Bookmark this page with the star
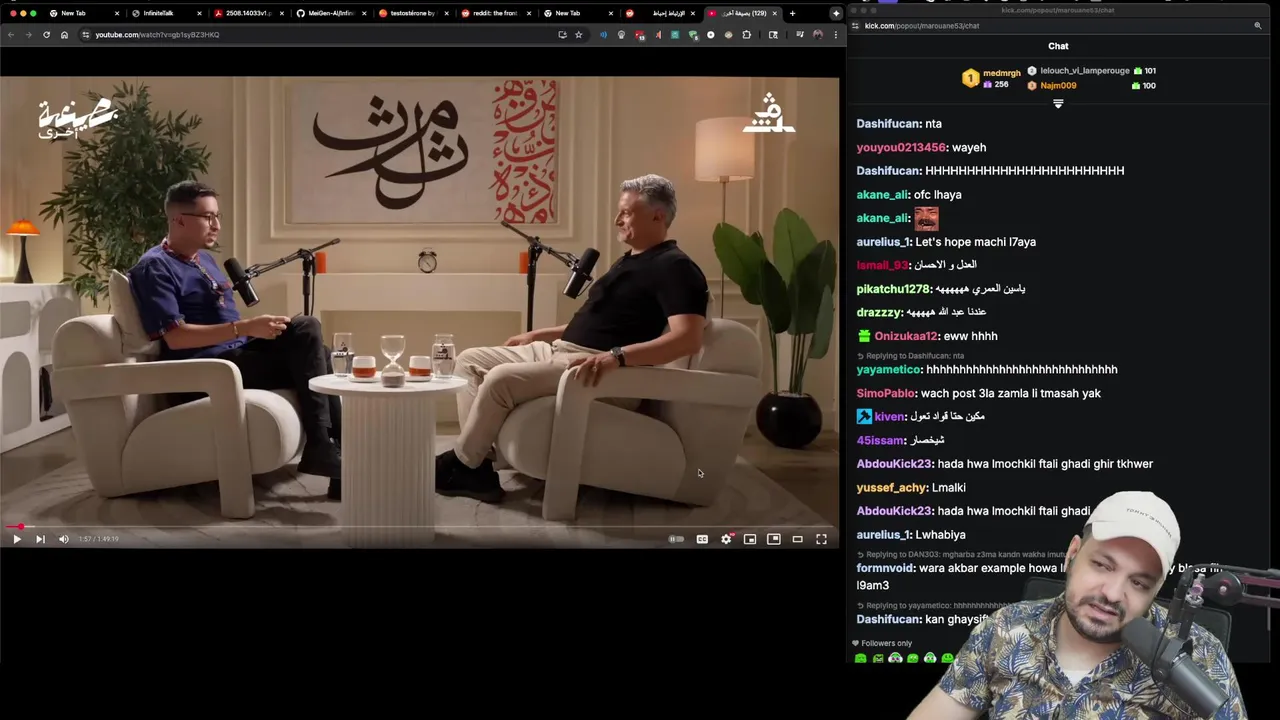The width and height of the screenshot is (1280, 720). (578, 35)
